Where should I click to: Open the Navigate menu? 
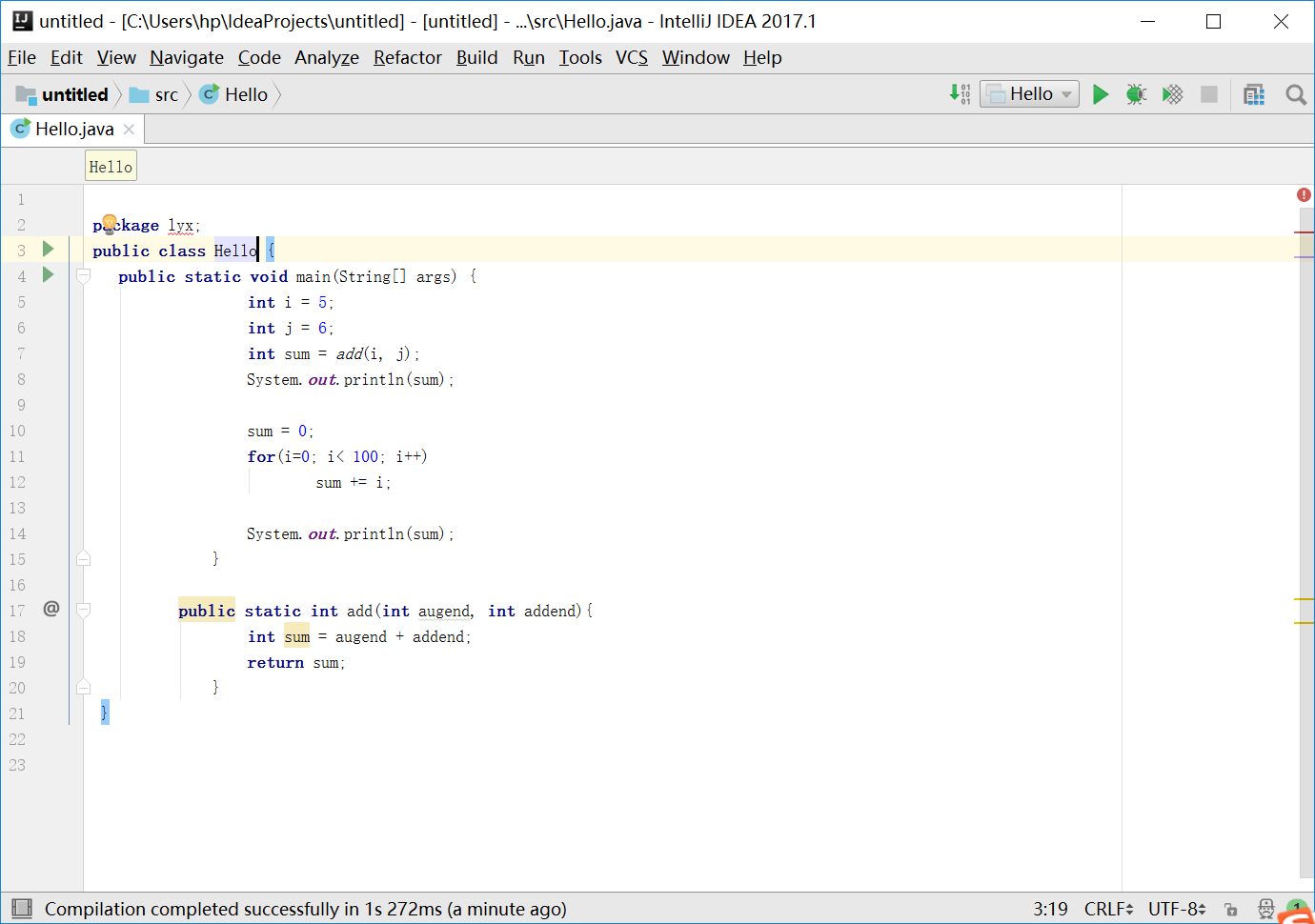(x=187, y=57)
